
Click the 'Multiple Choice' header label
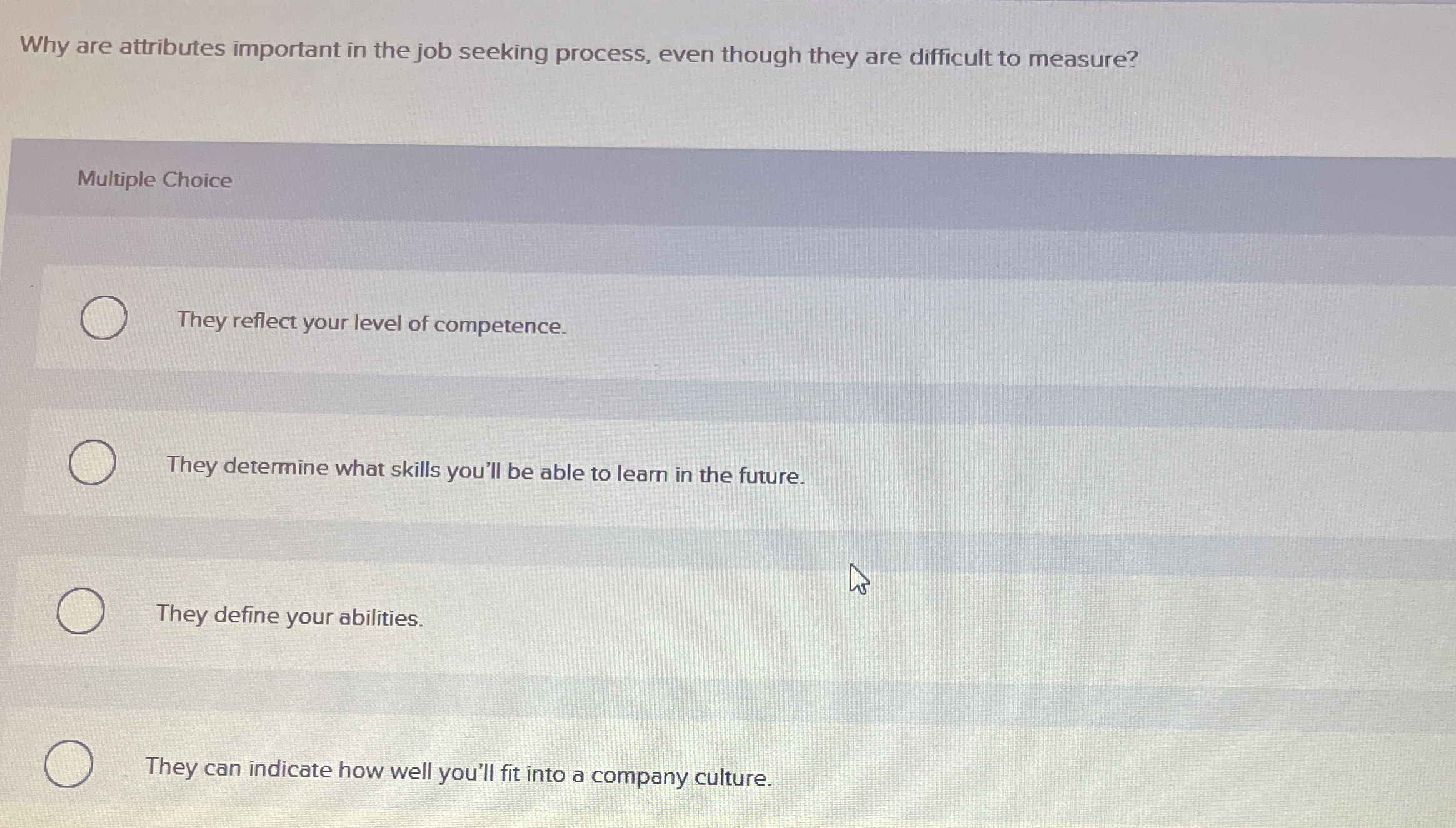154,180
